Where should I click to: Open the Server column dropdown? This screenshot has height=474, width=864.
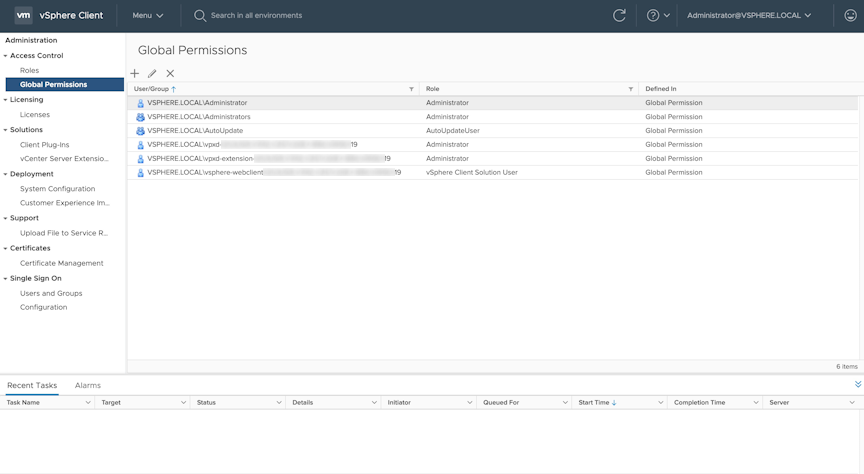click(852, 402)
